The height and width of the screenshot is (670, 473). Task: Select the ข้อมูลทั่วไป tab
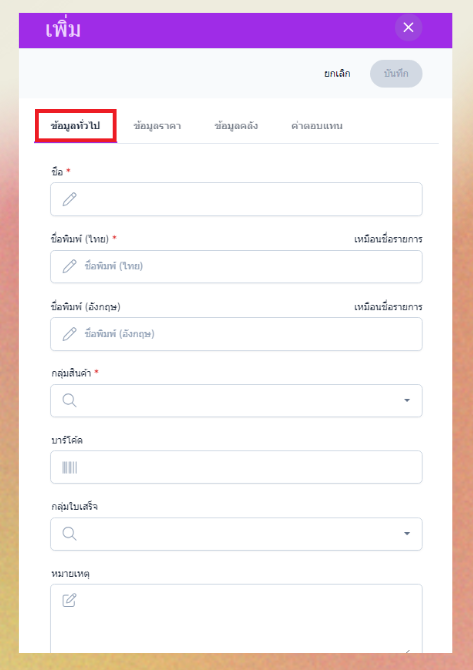coord(75,126)
